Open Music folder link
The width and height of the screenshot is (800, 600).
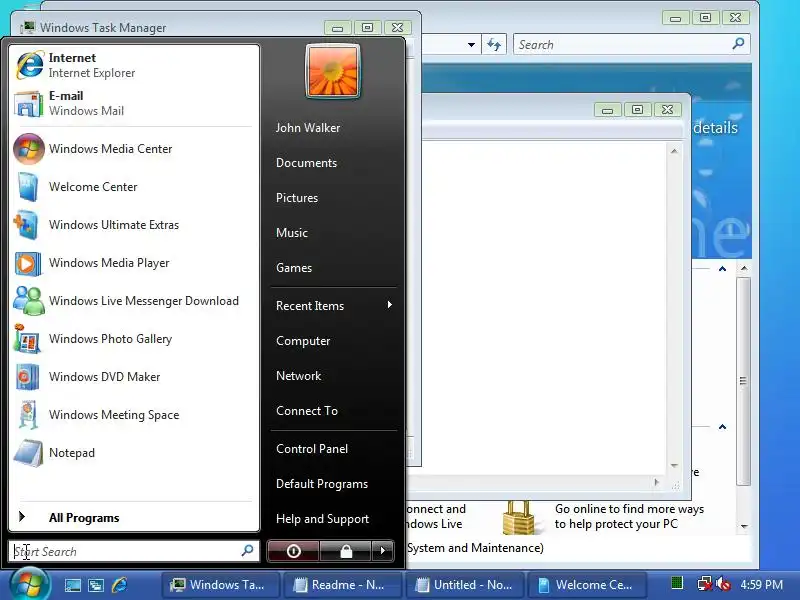point(292,233)
